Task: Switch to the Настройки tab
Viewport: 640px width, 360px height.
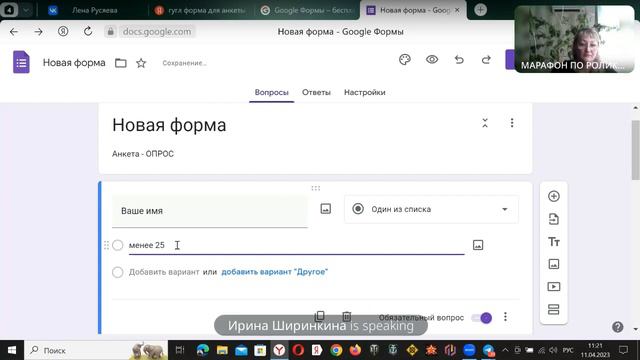Action: coord(364,92)
